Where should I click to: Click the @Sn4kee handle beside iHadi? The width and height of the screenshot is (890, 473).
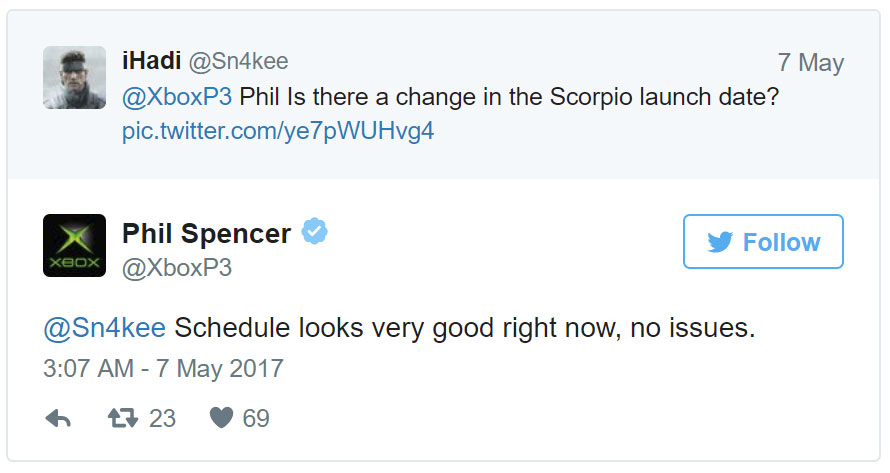[238, 61]
